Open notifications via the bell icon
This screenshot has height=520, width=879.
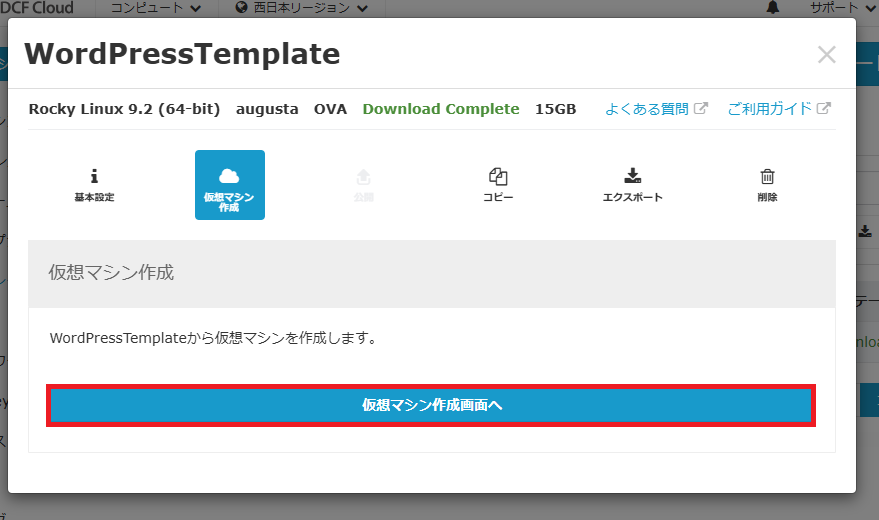[x=773, y=8]
